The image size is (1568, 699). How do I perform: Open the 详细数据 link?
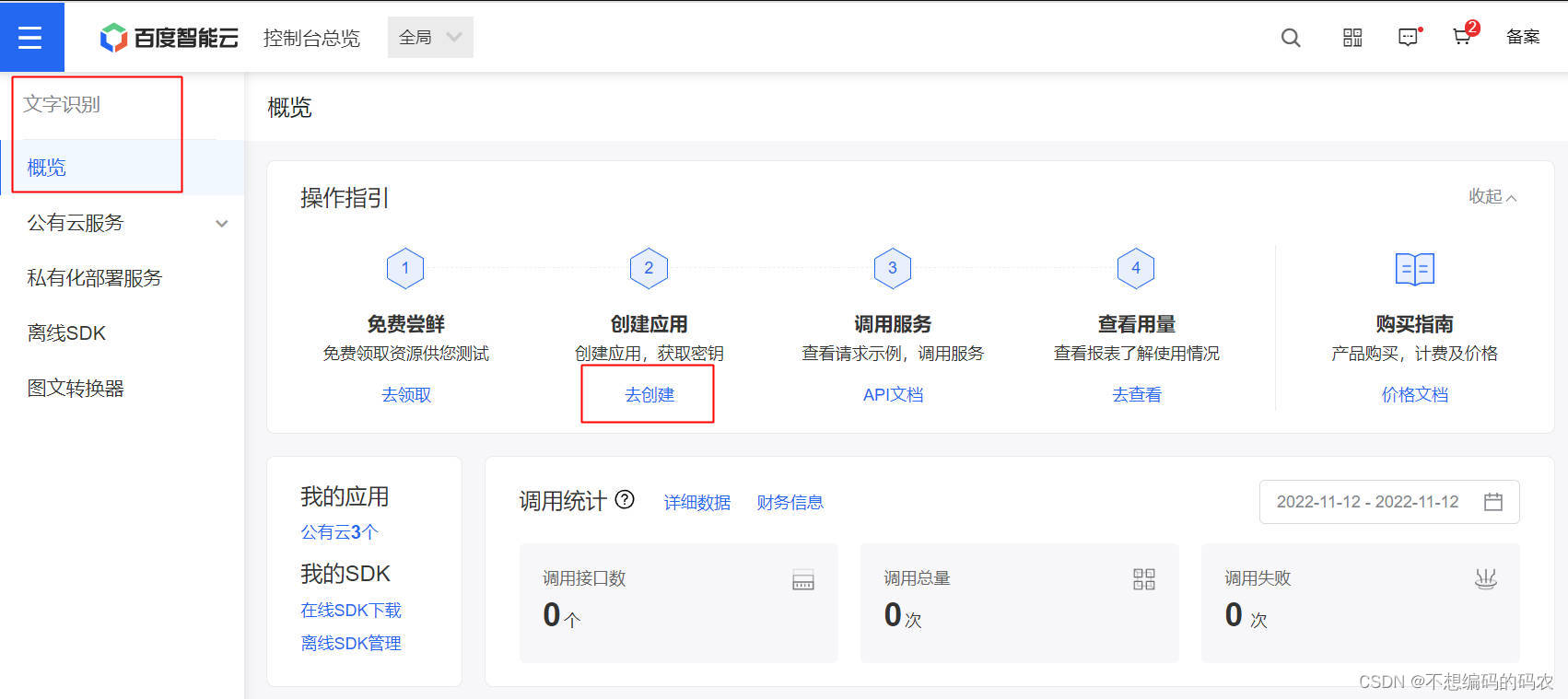point(697,502)
